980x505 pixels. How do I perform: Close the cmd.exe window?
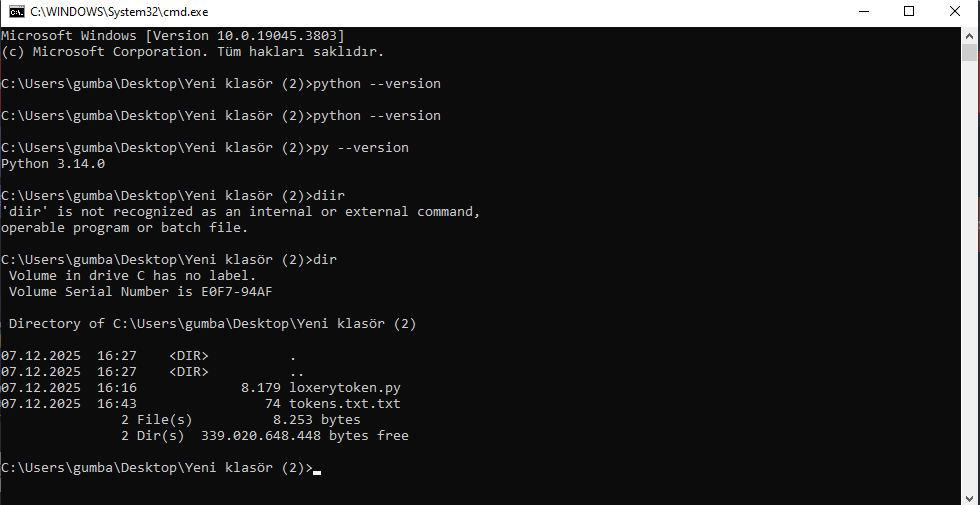click(x=954, y=11)
